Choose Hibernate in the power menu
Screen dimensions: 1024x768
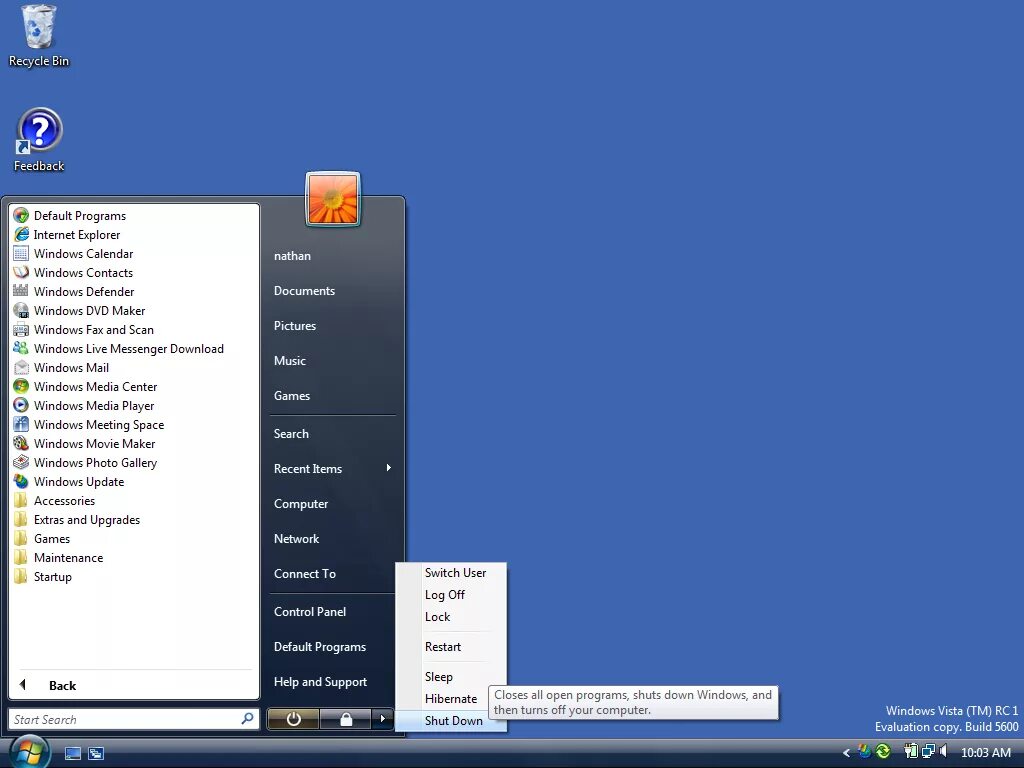[451, 699]
